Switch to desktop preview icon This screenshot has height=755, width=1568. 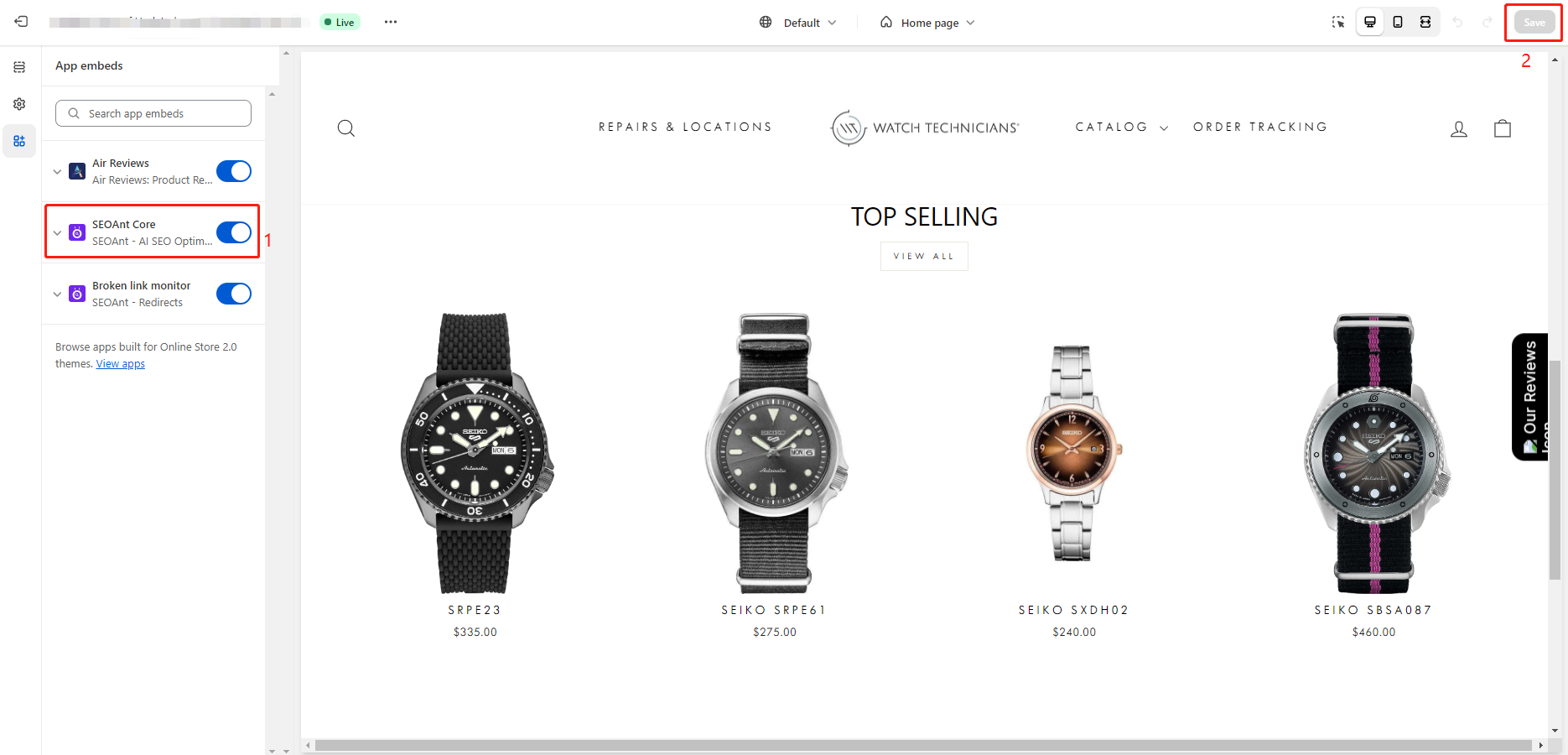[1370, 22]
